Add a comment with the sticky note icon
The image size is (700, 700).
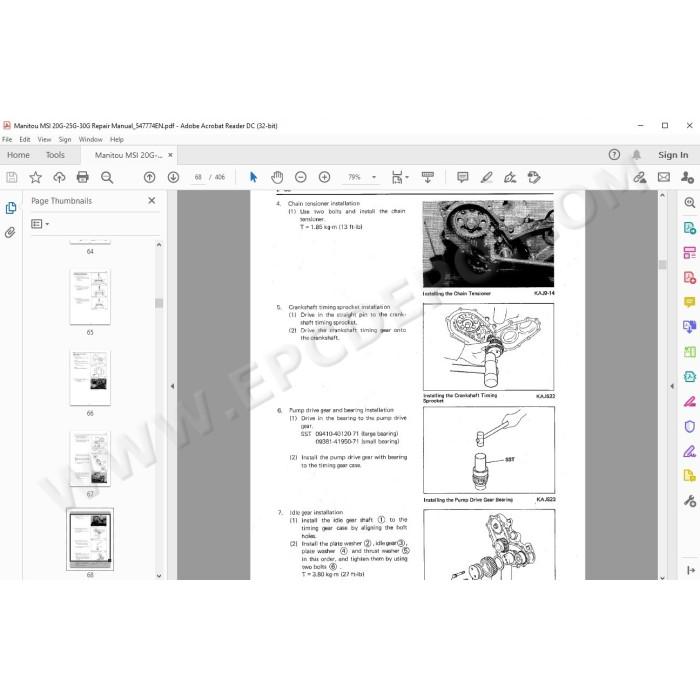tap(462, 177)
